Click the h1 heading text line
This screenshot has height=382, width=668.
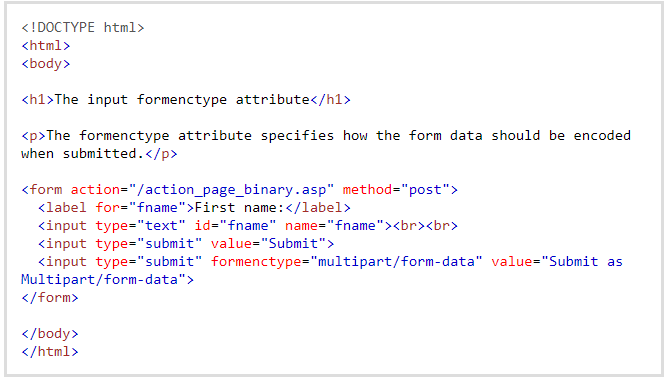pyautogui.click(x=186, y=100)
